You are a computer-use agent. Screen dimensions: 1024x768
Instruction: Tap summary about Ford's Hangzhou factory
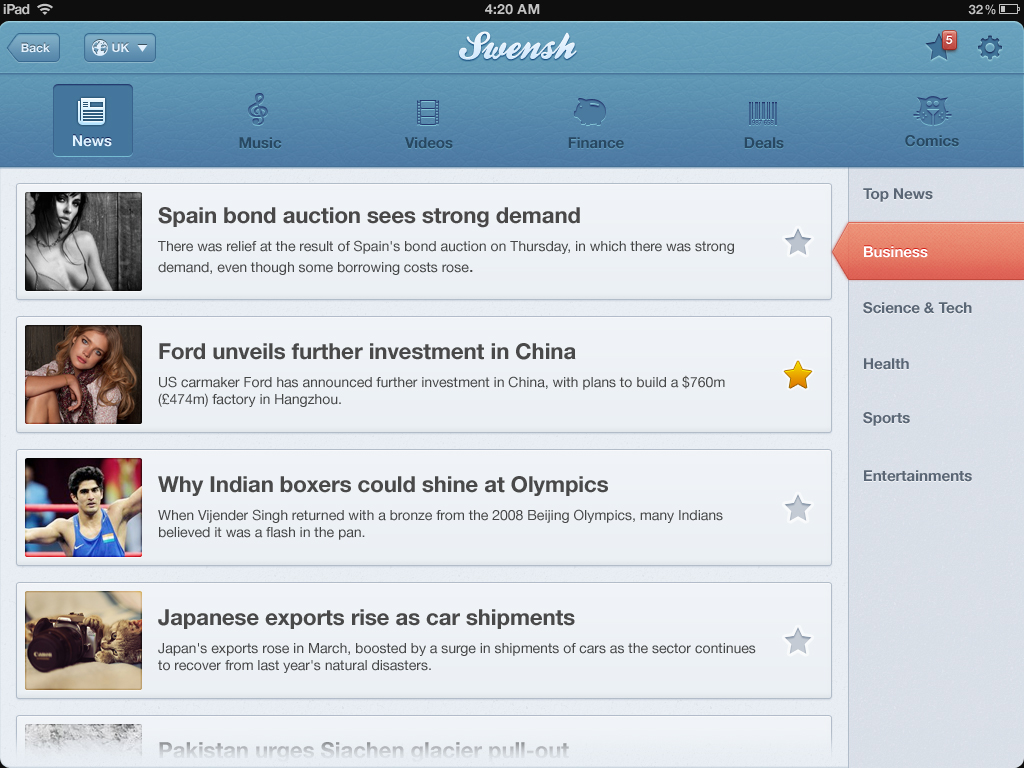[441, 391]
